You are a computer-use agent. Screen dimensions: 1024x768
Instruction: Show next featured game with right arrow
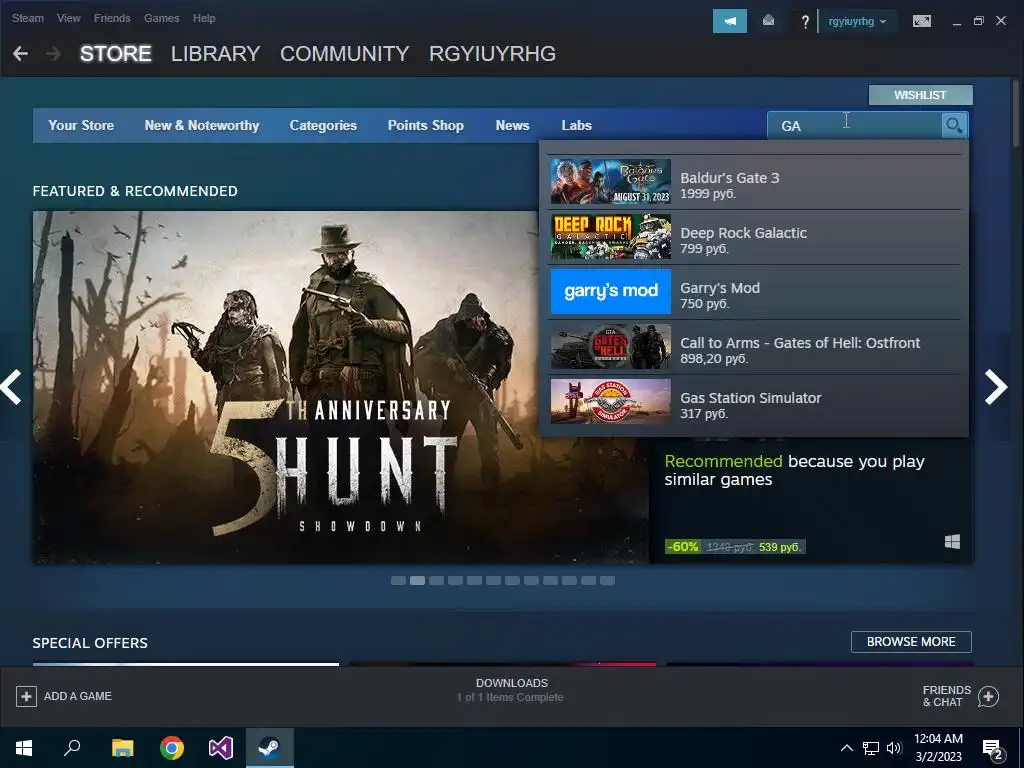point(996,387)
